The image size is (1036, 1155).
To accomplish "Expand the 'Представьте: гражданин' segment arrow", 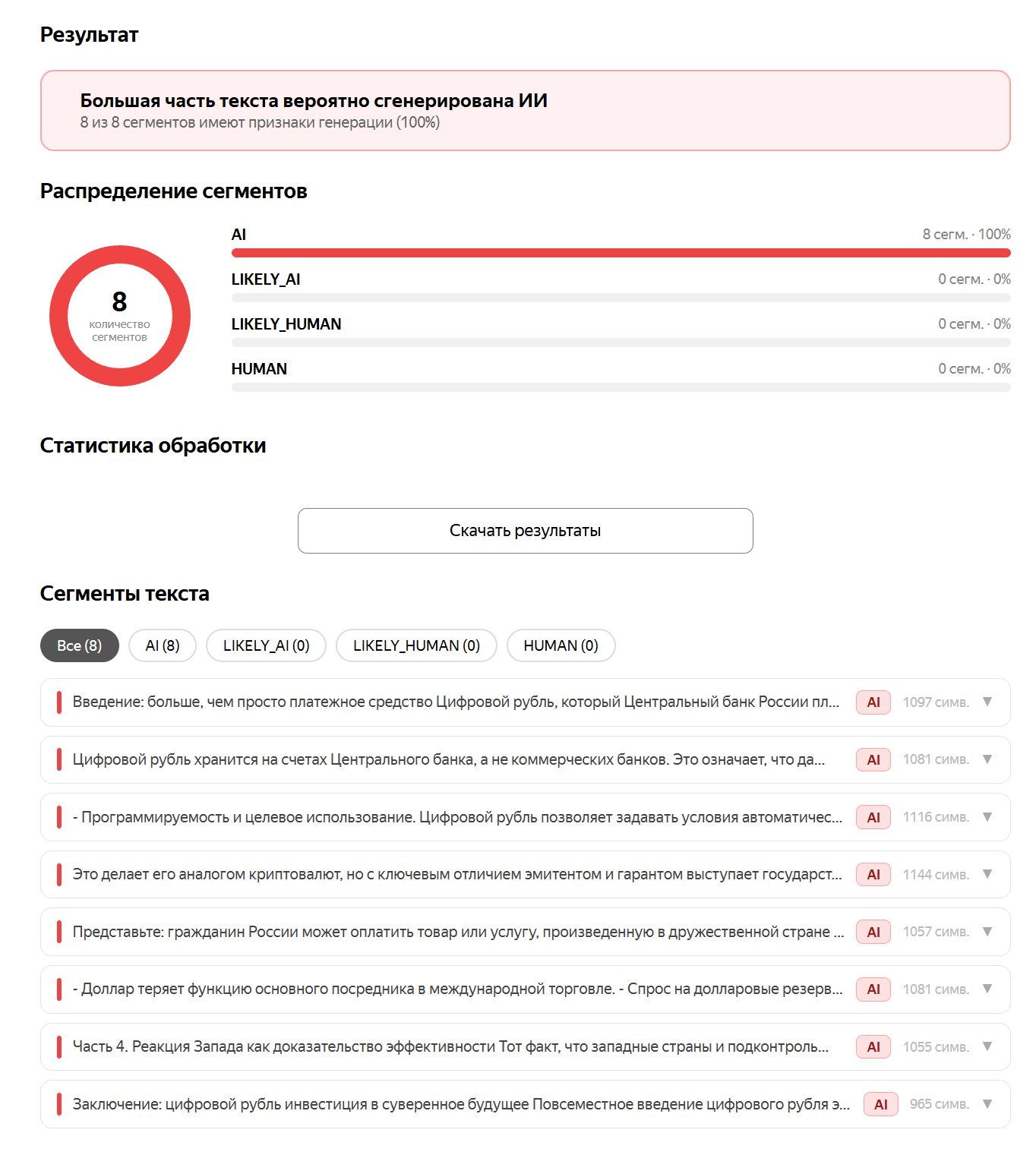I will [987, 932].
